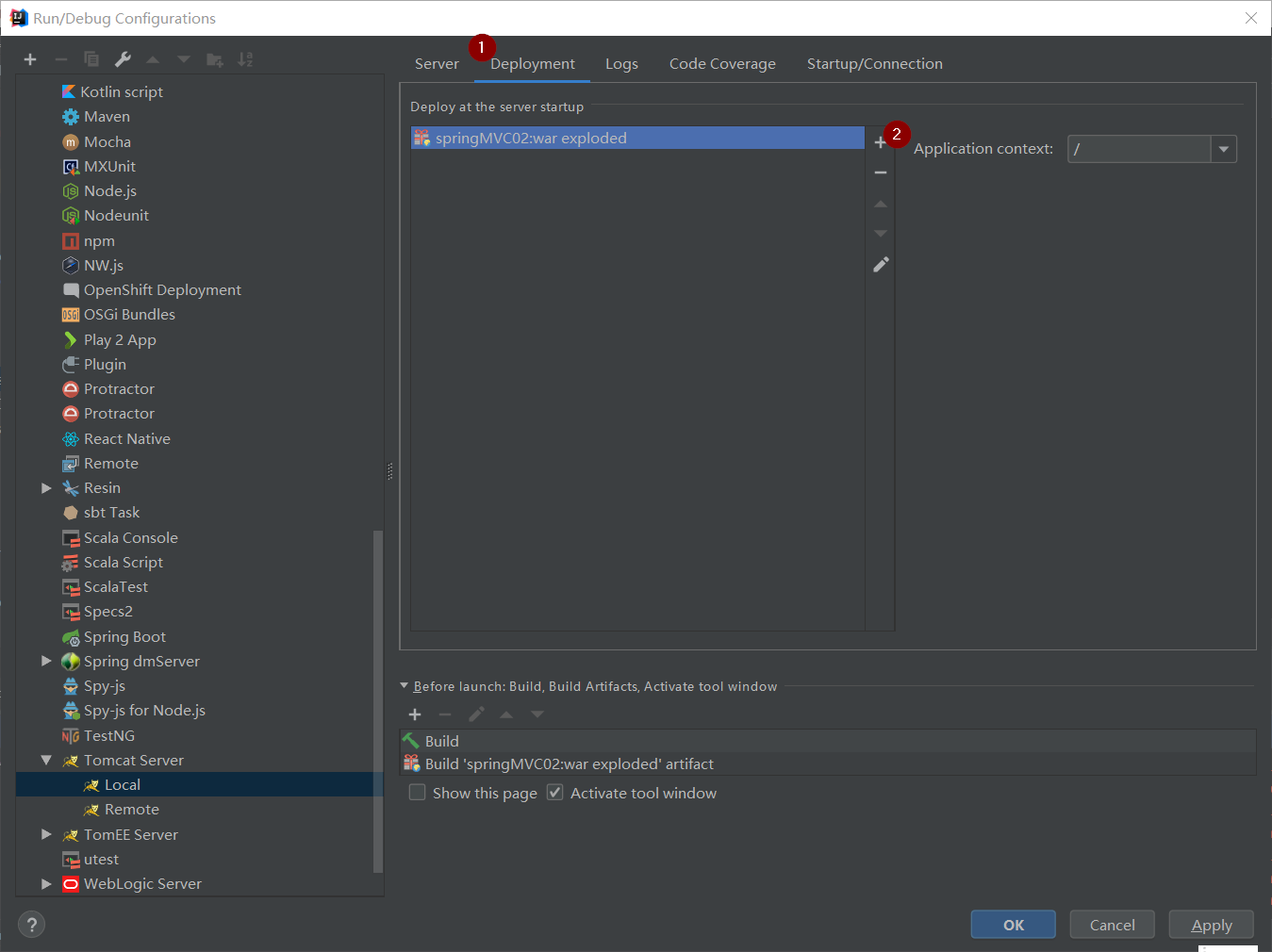Add artifact to deploy list

[880, 142]
